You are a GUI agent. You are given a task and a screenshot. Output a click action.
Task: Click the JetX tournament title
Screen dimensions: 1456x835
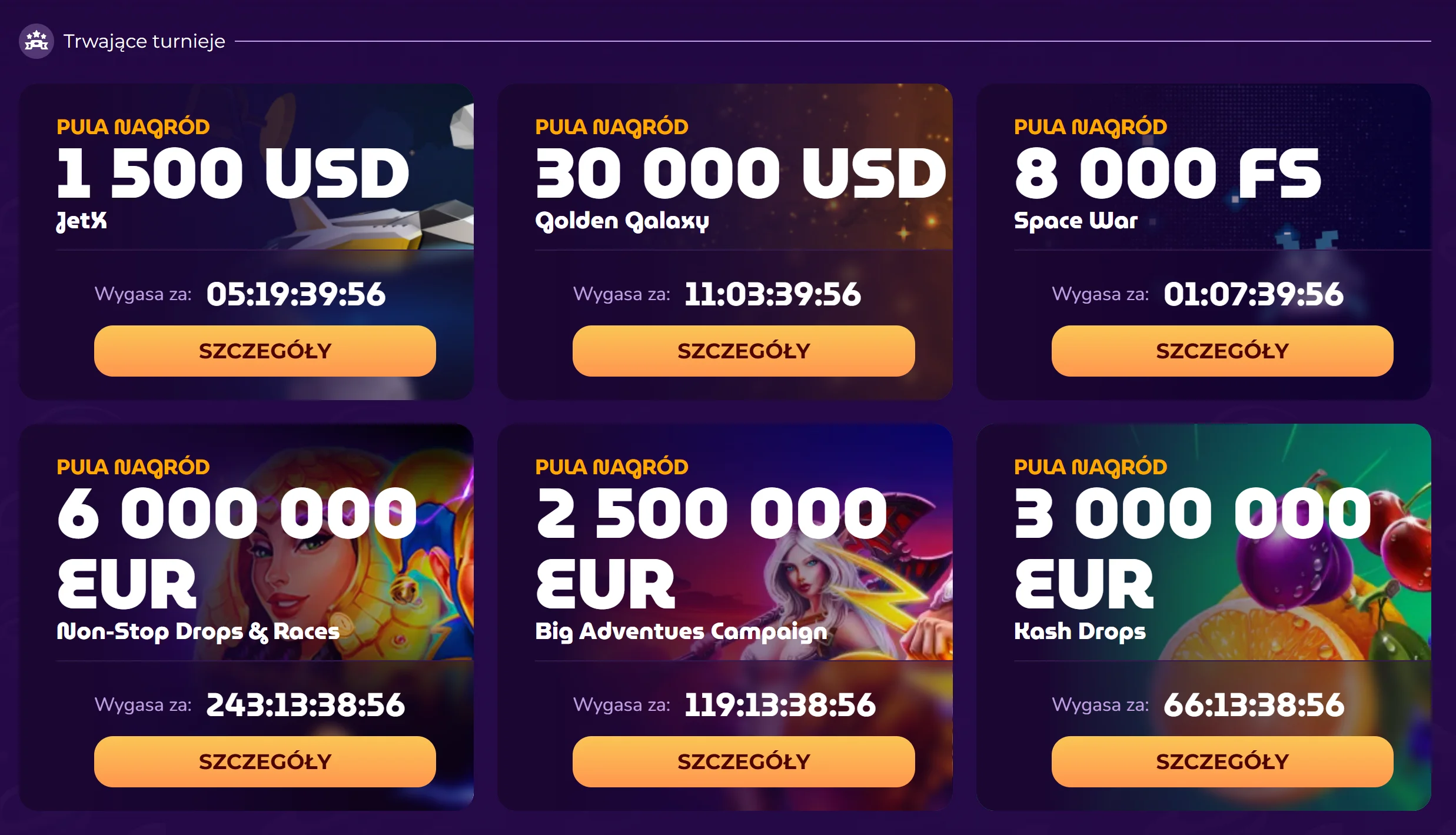(x=82, y=221)
